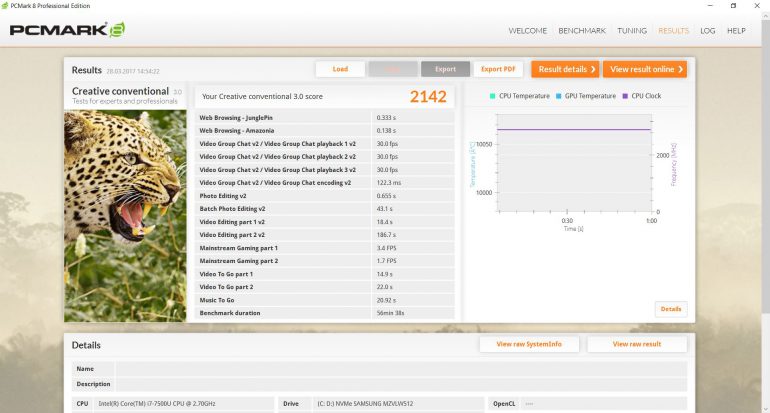Click the Description input field

coord(401,384)
